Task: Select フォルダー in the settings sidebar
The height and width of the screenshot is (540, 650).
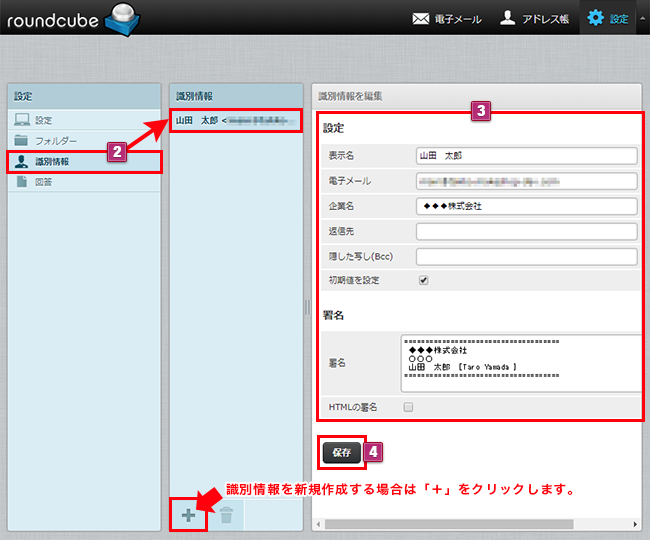Action: pos(84,141)
